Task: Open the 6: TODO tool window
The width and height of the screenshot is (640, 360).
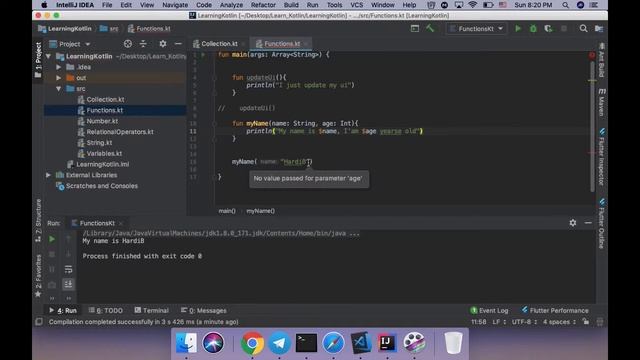Action: tap(106, 310)
